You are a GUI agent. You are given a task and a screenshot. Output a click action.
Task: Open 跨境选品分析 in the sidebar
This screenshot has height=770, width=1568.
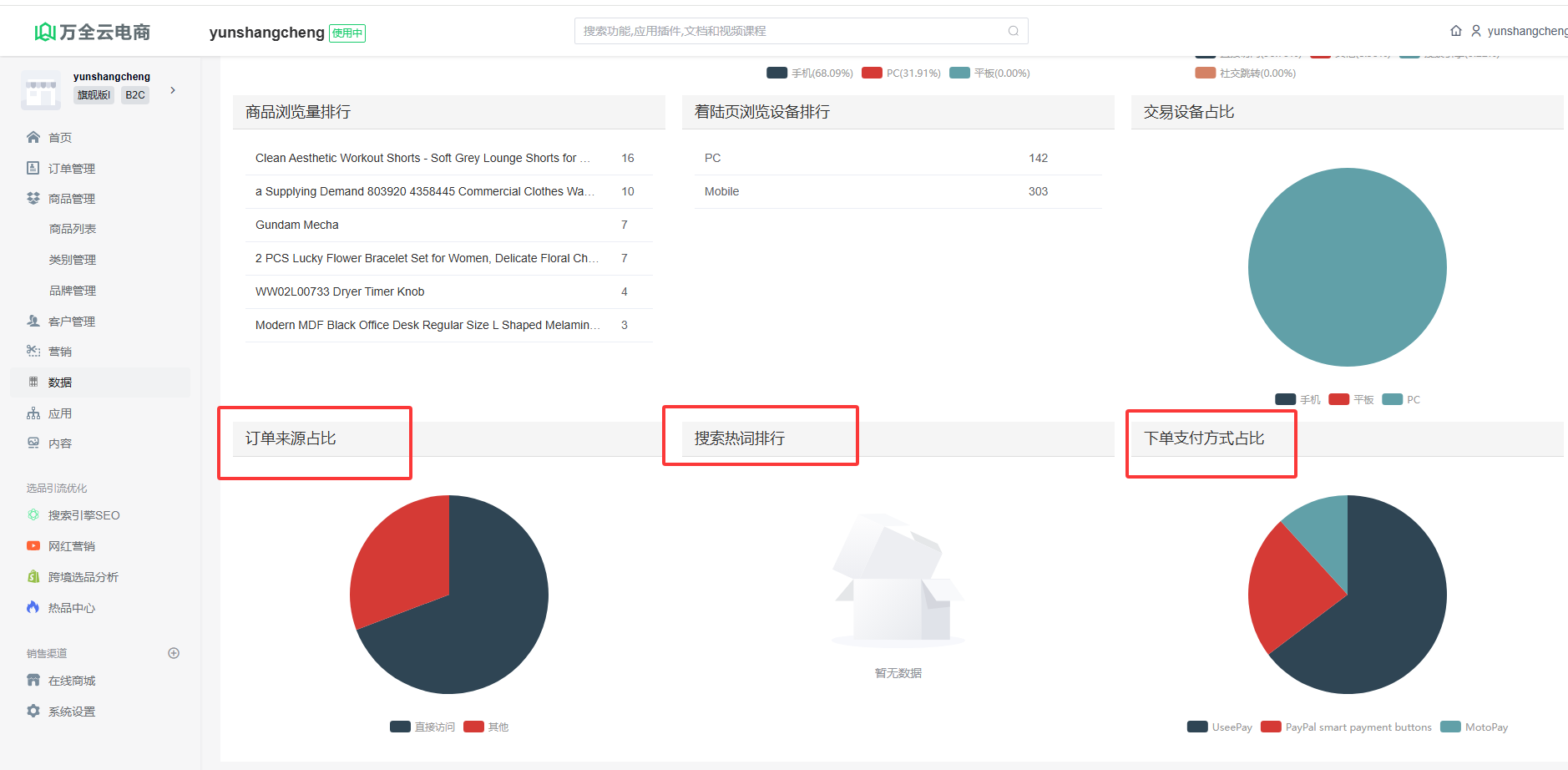click(x=83, y=577)
